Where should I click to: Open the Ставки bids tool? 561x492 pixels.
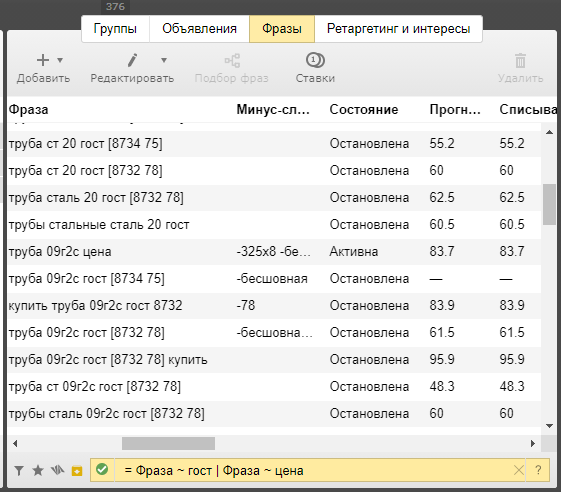[x=315, y=68]
